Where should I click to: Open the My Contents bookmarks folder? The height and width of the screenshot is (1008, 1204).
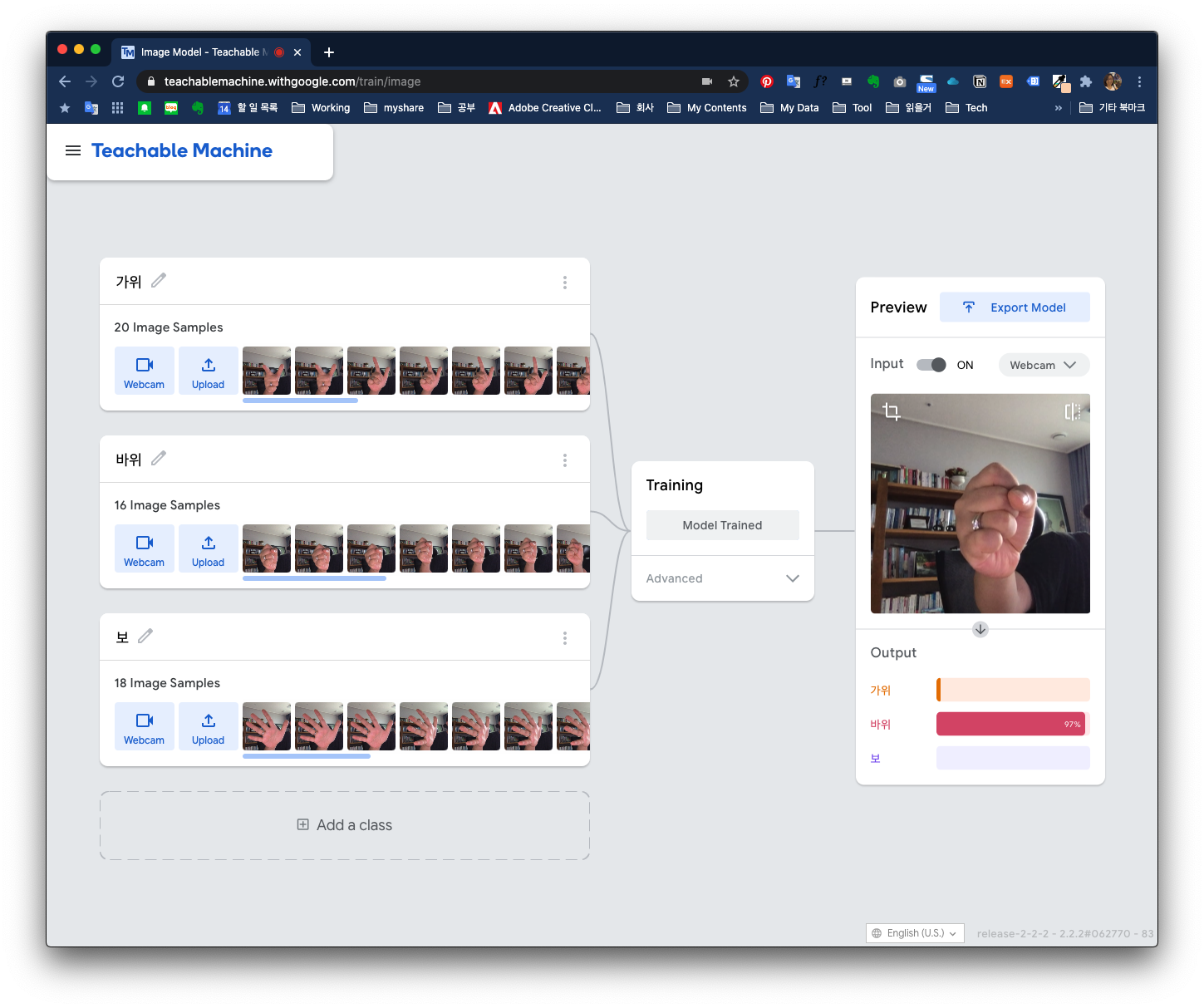tap(707, 108)
